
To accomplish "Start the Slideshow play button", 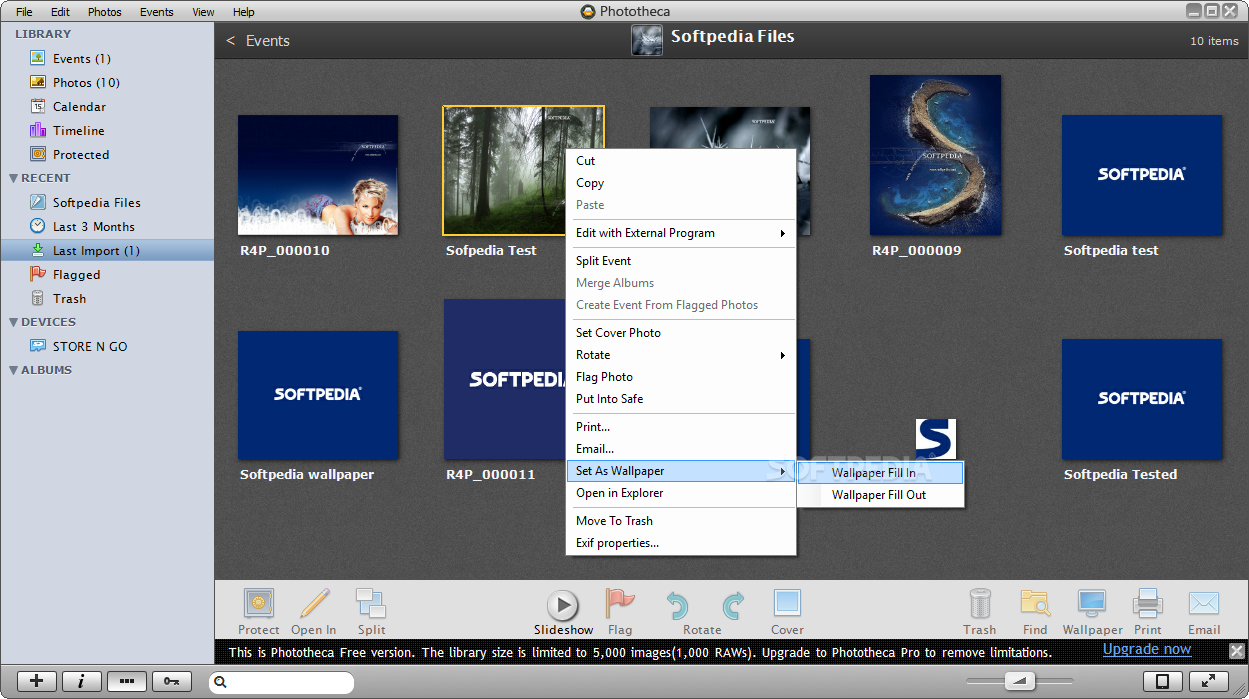I will (563, 605).
